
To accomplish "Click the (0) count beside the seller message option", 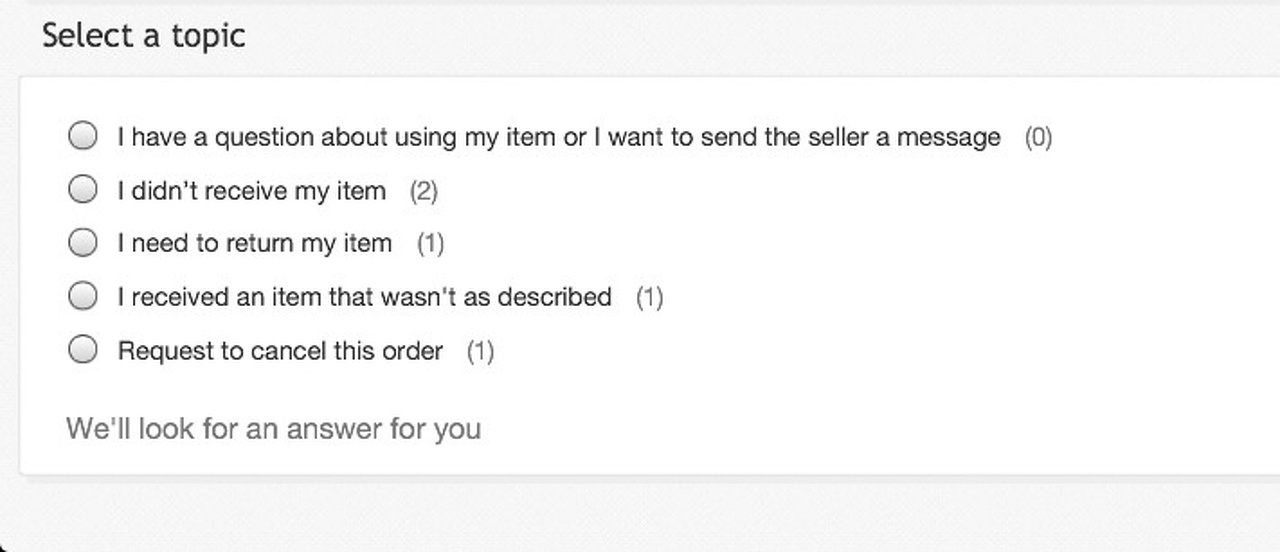I will point(1038,137).
